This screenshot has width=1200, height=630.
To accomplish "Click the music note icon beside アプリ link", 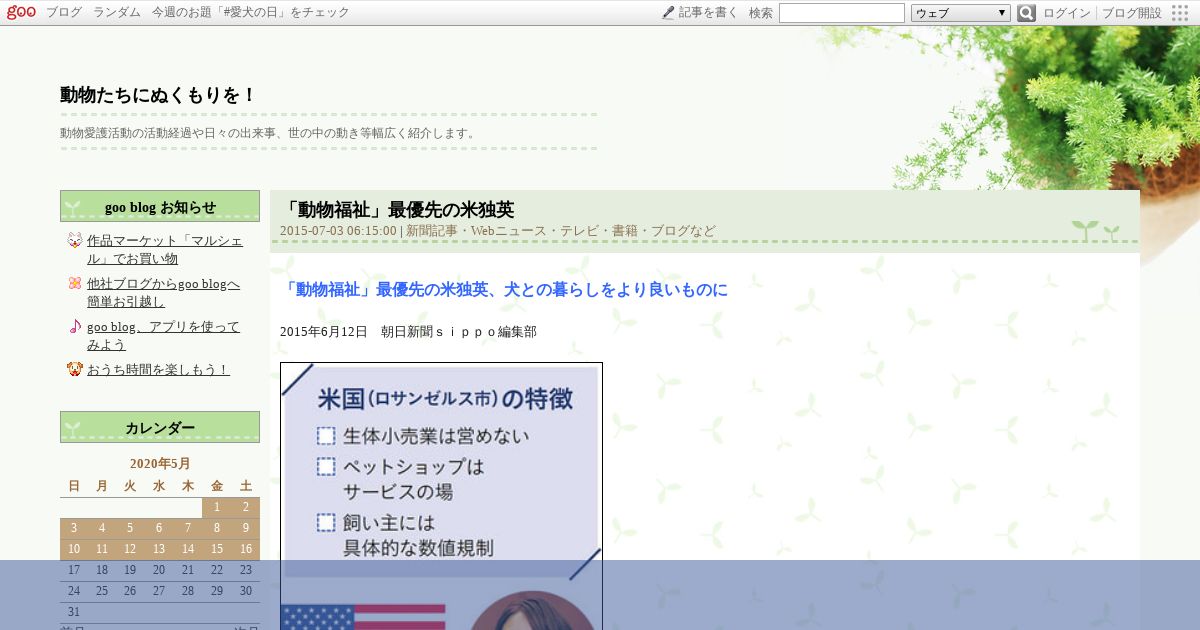I will pyautogui.click(x=75, y=326).
